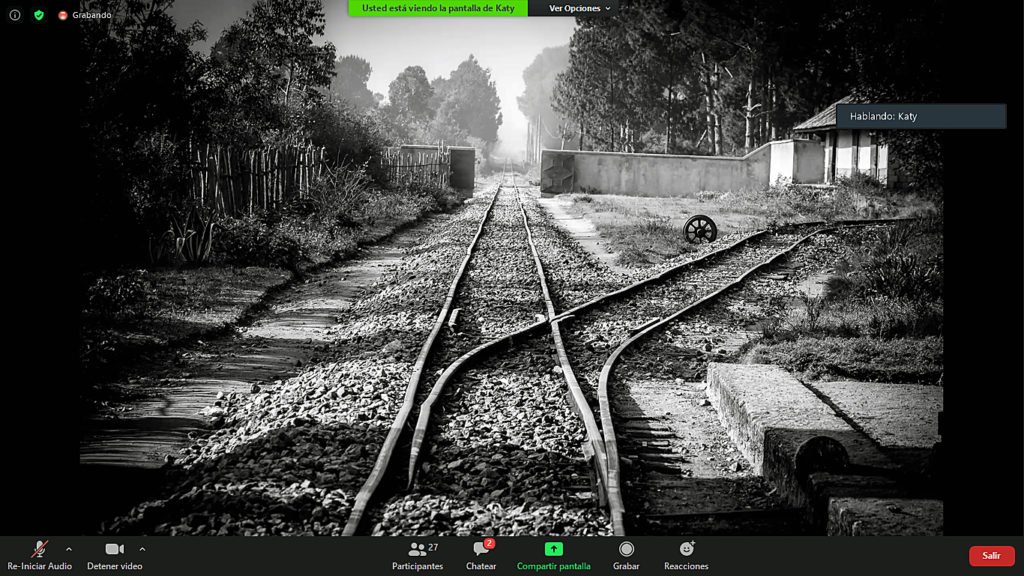Toggle camera off with Detener video
1024x576 pixels.
click(x=114, y=549)
